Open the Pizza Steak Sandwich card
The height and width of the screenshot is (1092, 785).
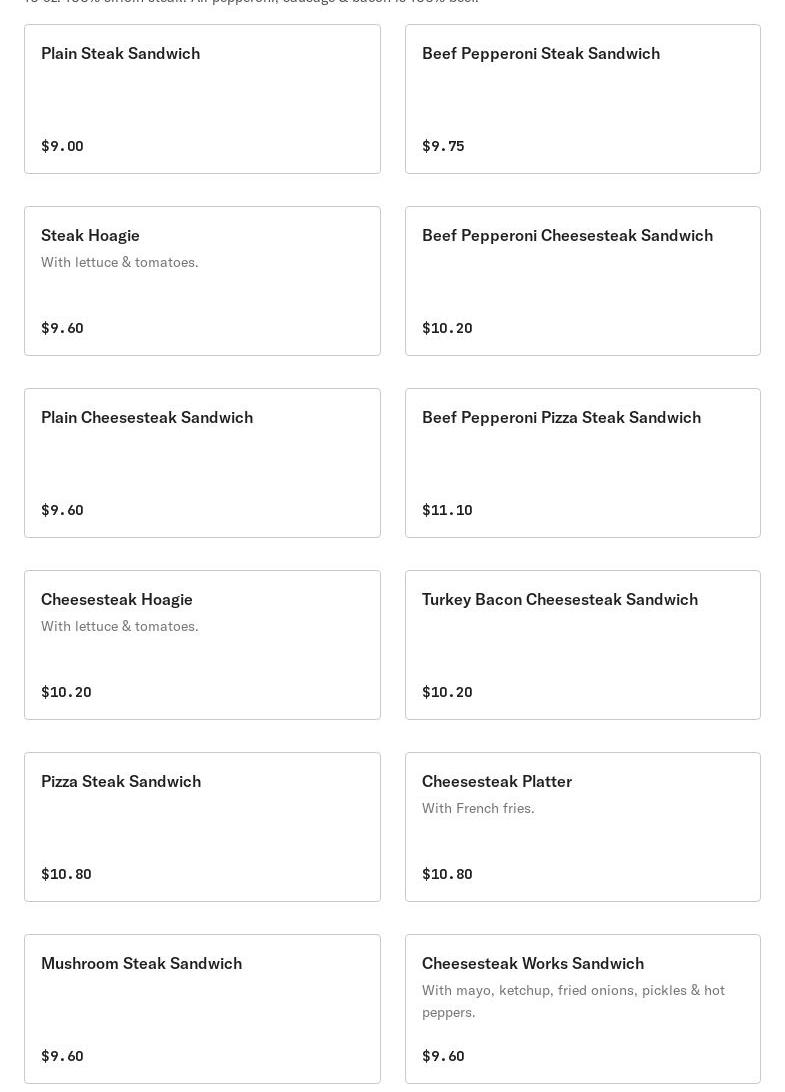(121, 782)
